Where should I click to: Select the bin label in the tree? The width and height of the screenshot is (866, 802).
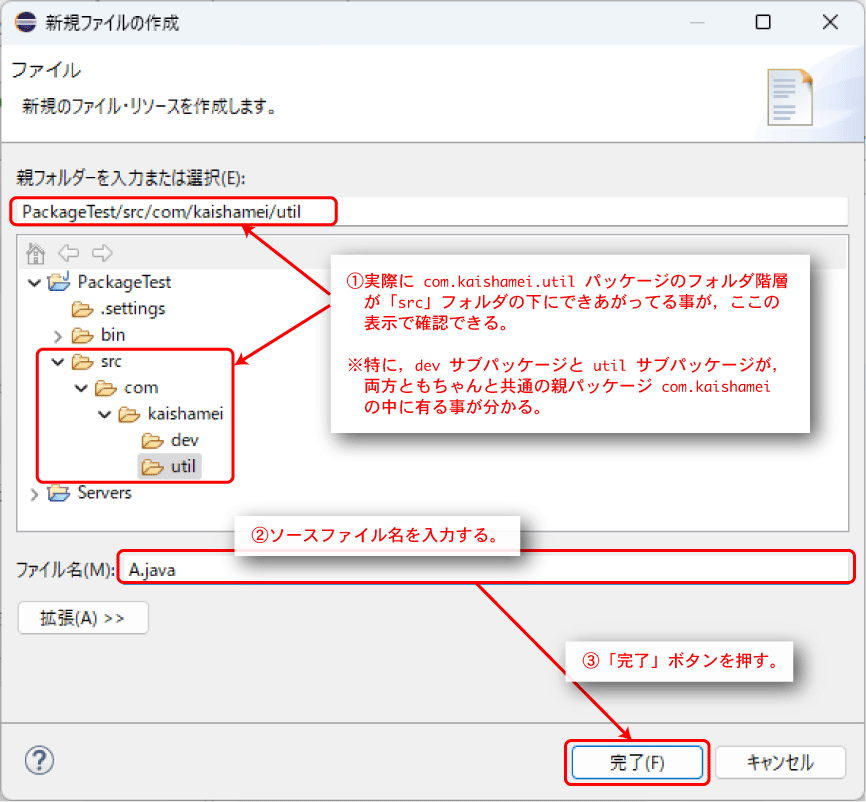pyautogui.click(x=113, y=335)
